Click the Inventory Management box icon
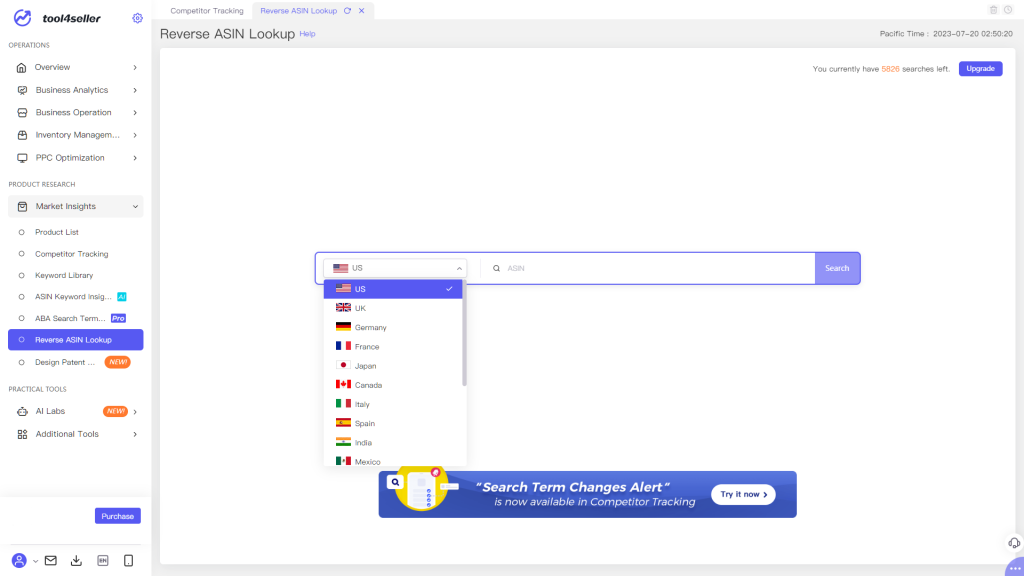Viewport: 1024px width, 576px height. [x=22, y=135]
